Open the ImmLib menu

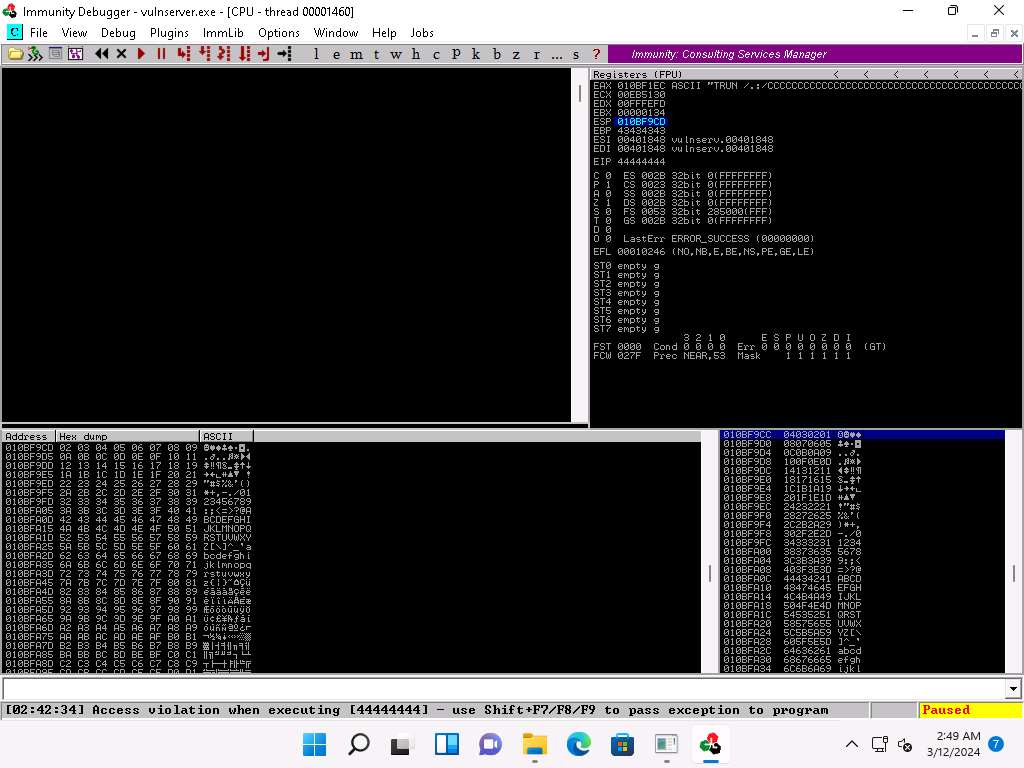tap(223, 33)
